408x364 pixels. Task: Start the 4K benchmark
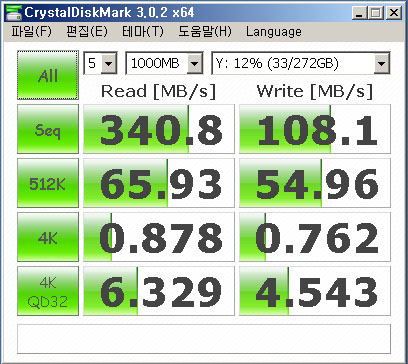(x=48, y=237)
